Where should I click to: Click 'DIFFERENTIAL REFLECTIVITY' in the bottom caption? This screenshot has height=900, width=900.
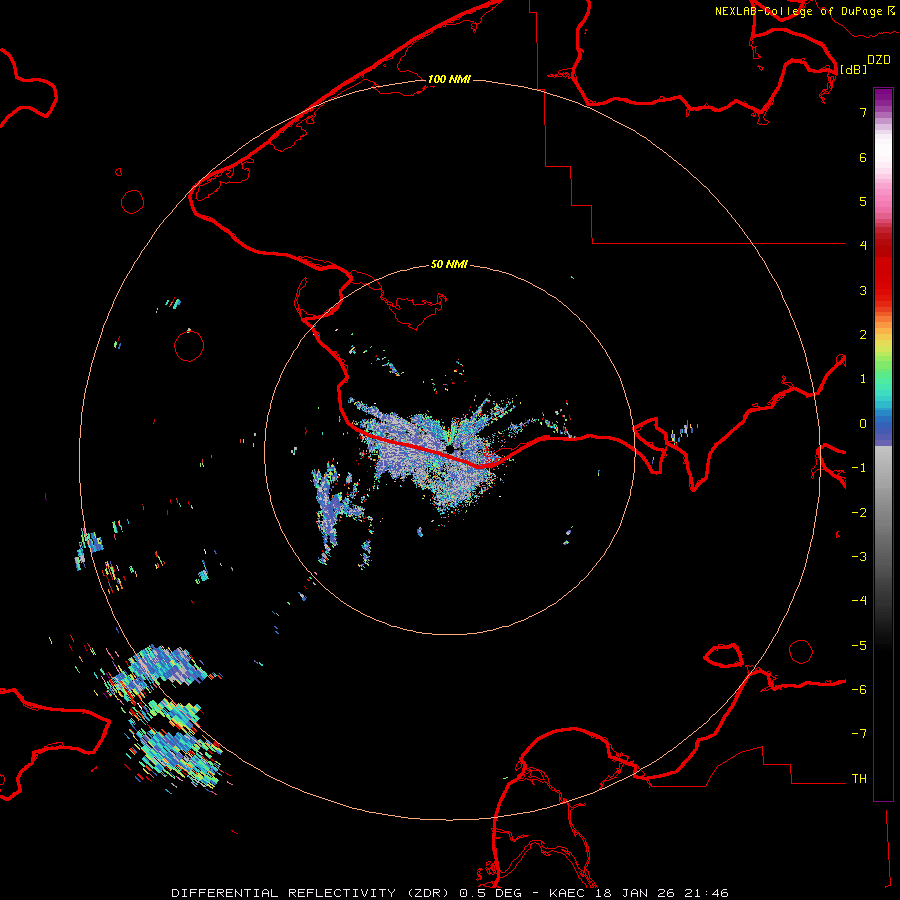284,893
